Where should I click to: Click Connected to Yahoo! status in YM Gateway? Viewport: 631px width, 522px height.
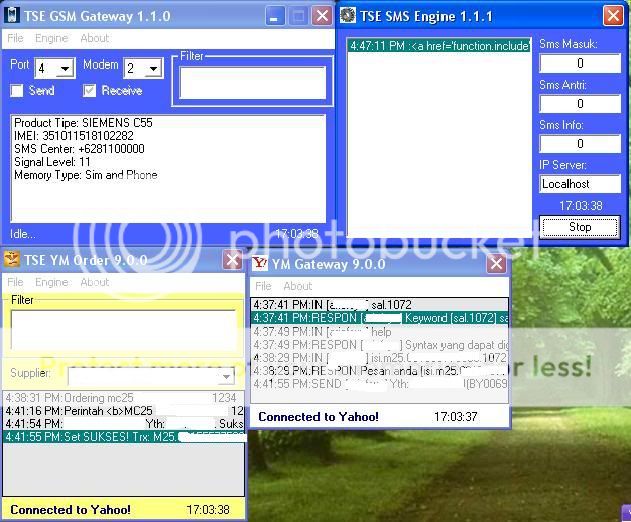(x=318, y=417)
